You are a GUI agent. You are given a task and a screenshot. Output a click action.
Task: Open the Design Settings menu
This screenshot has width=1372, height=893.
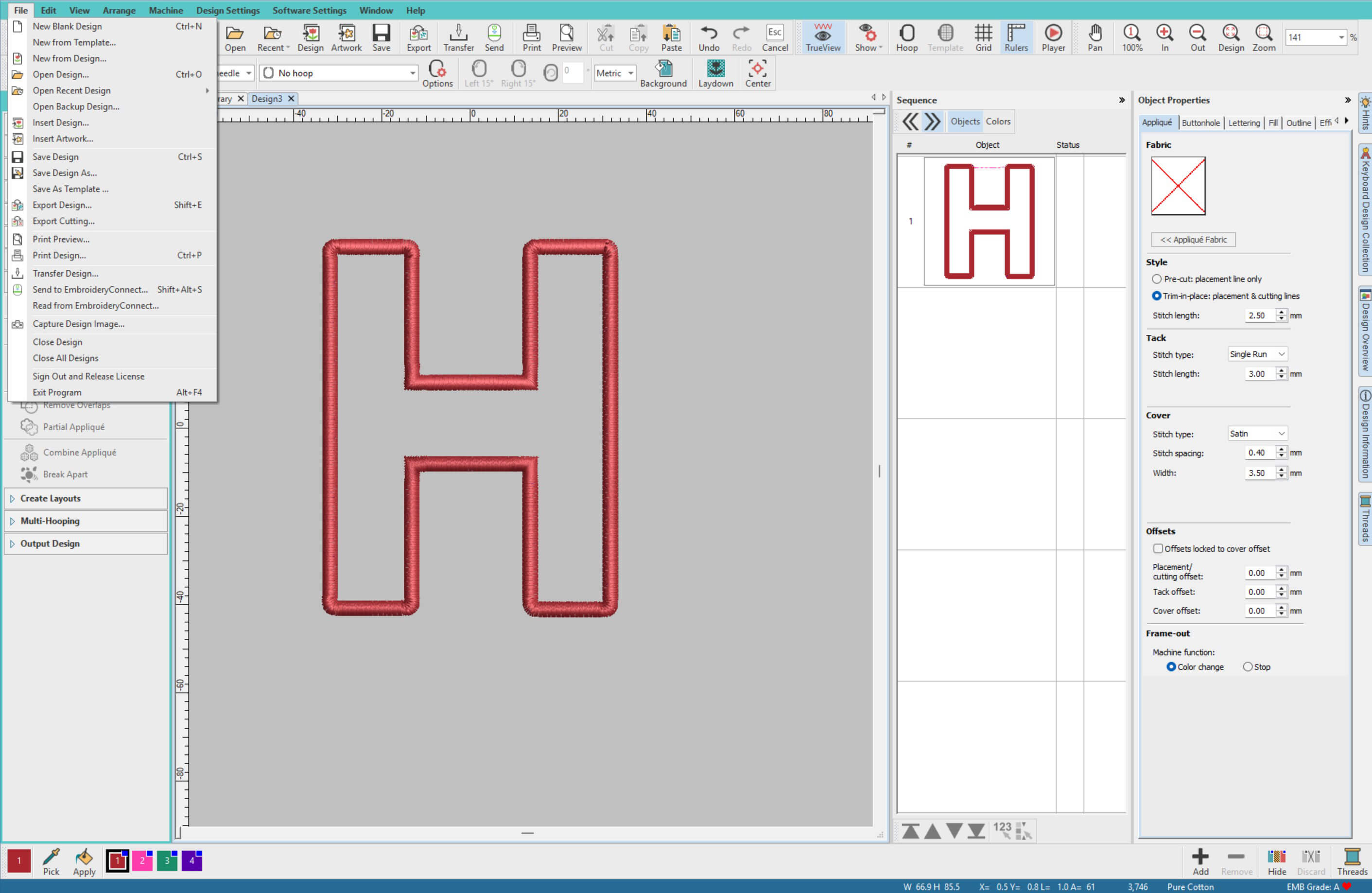pos(228,10)
